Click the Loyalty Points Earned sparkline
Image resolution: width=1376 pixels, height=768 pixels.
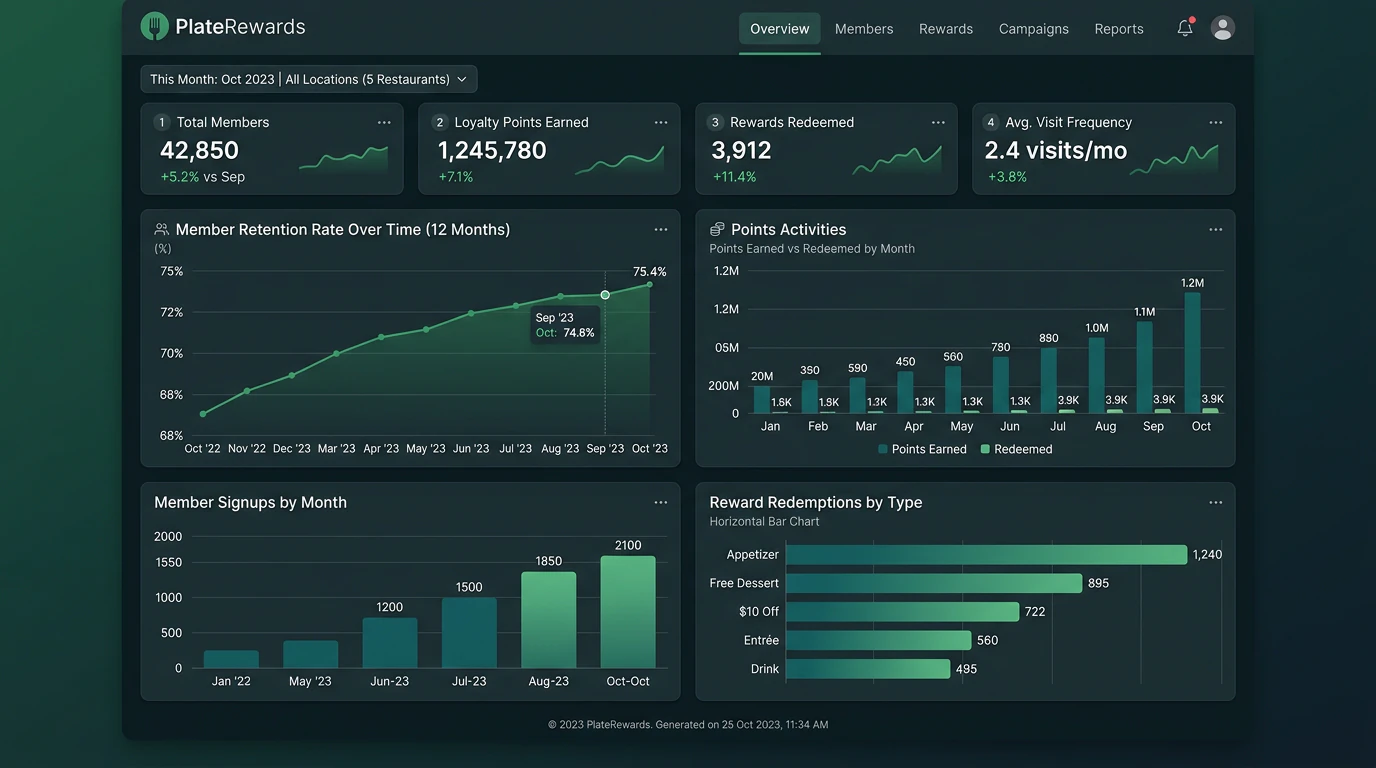point(620,160)
